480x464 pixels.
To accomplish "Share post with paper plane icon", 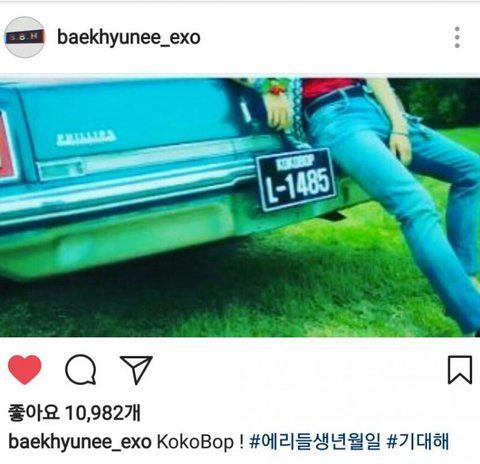I will pyautogui.click(x=136, y=369).
